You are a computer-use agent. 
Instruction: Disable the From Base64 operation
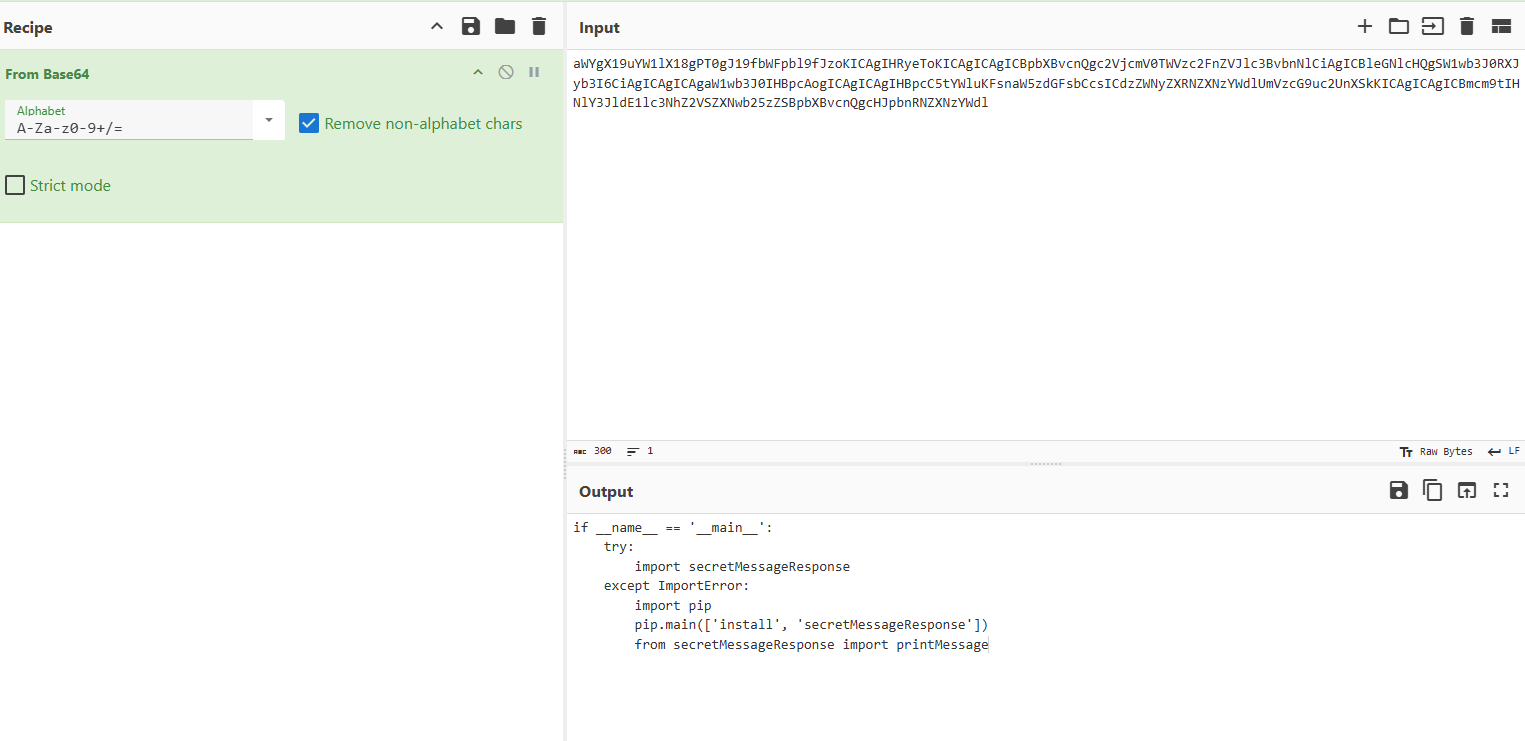pyautogui.click(x=506, y=72)
